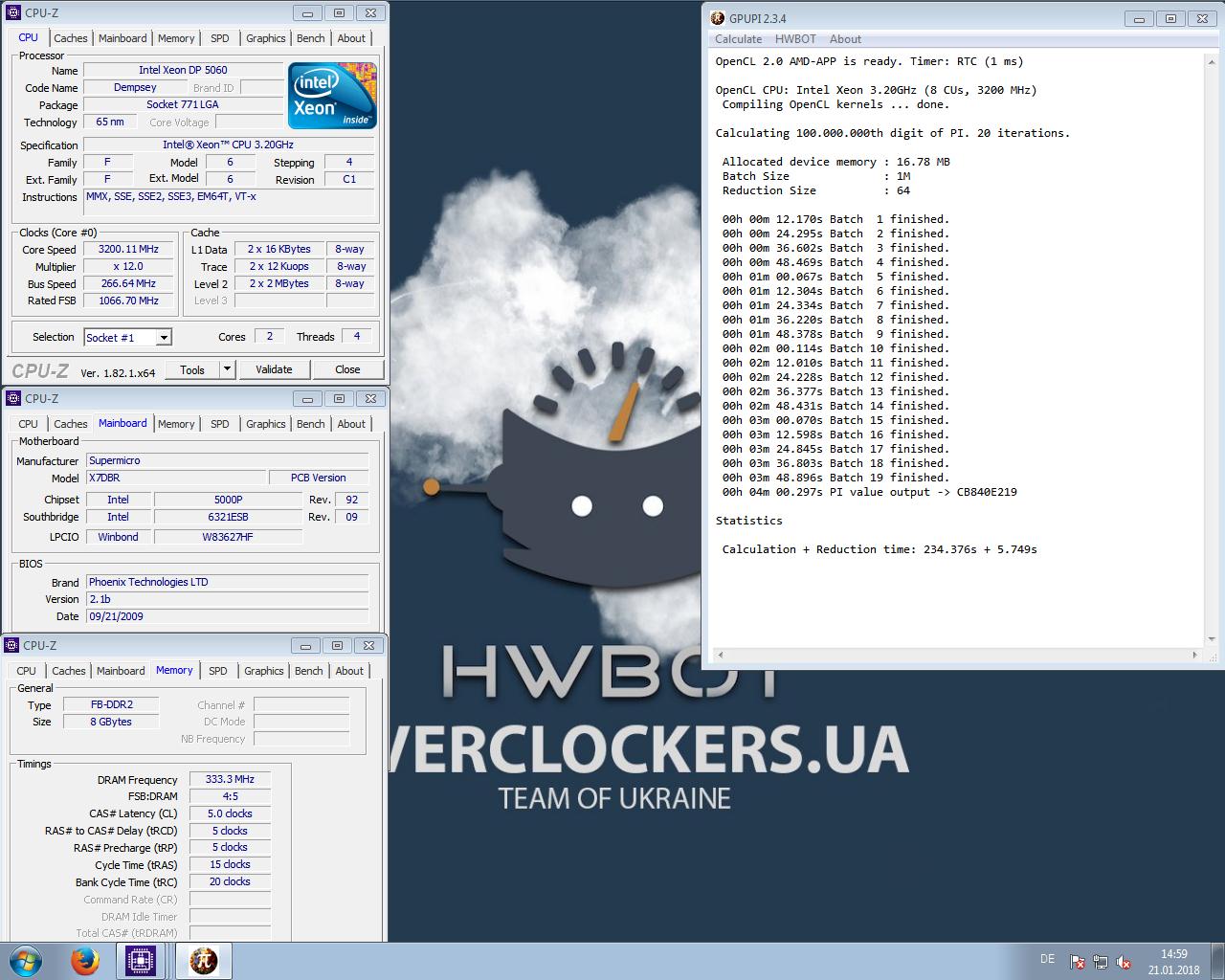This screenshot has width=1225, height=980.
Task: Select Graphics tab in top CPU-Z window
Action: (266, 38)
